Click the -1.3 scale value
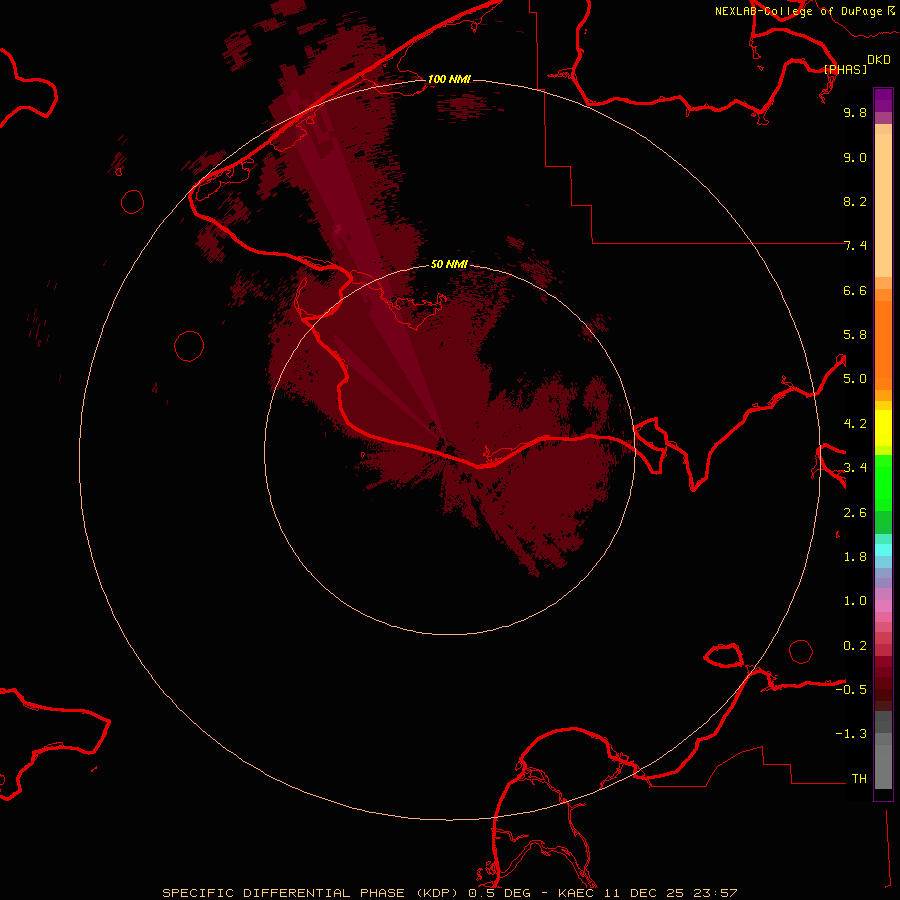Screen dimensions: 900x900 (851, 734)
